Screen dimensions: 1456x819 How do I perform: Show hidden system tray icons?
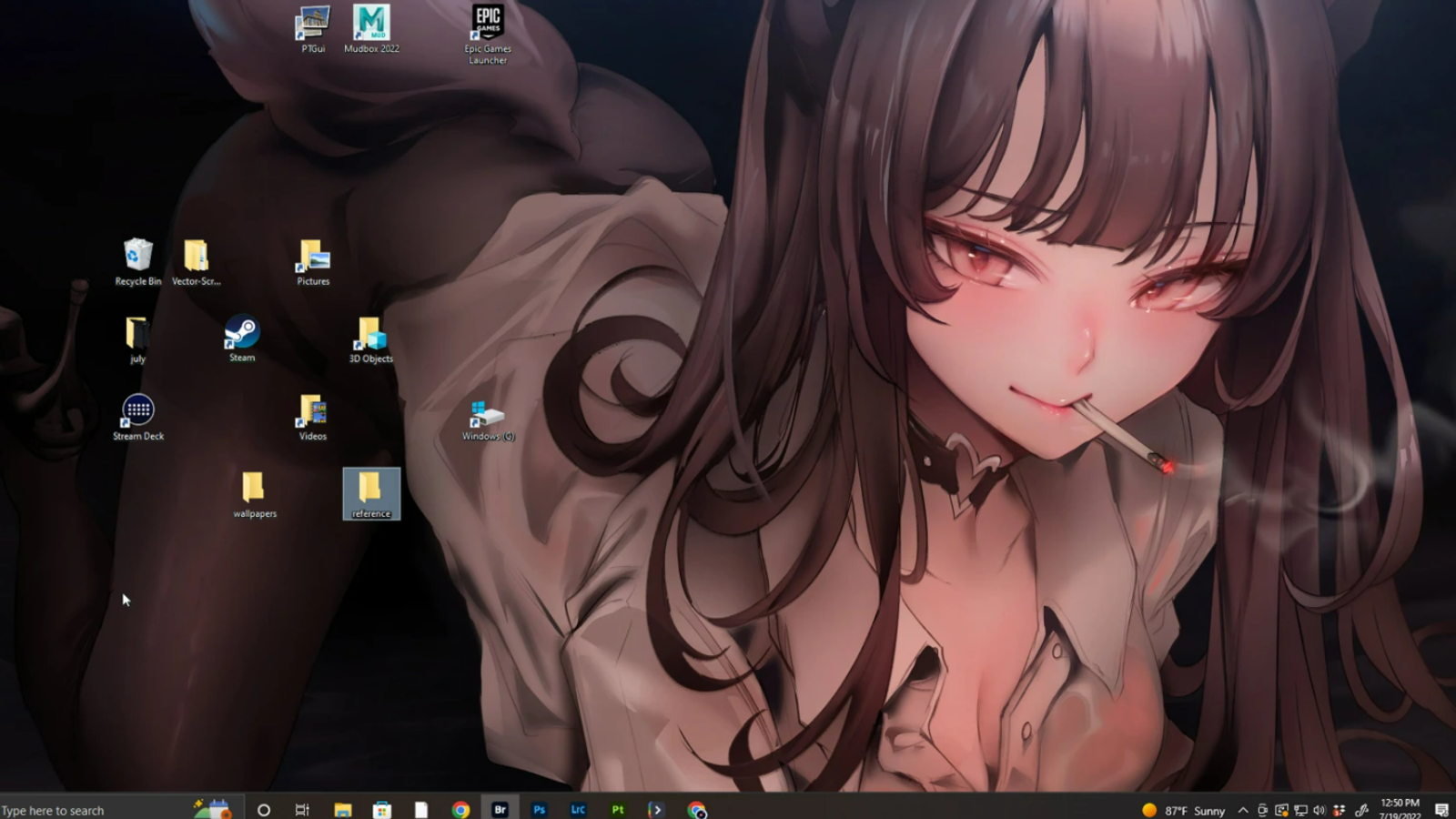pos(1243,810)
